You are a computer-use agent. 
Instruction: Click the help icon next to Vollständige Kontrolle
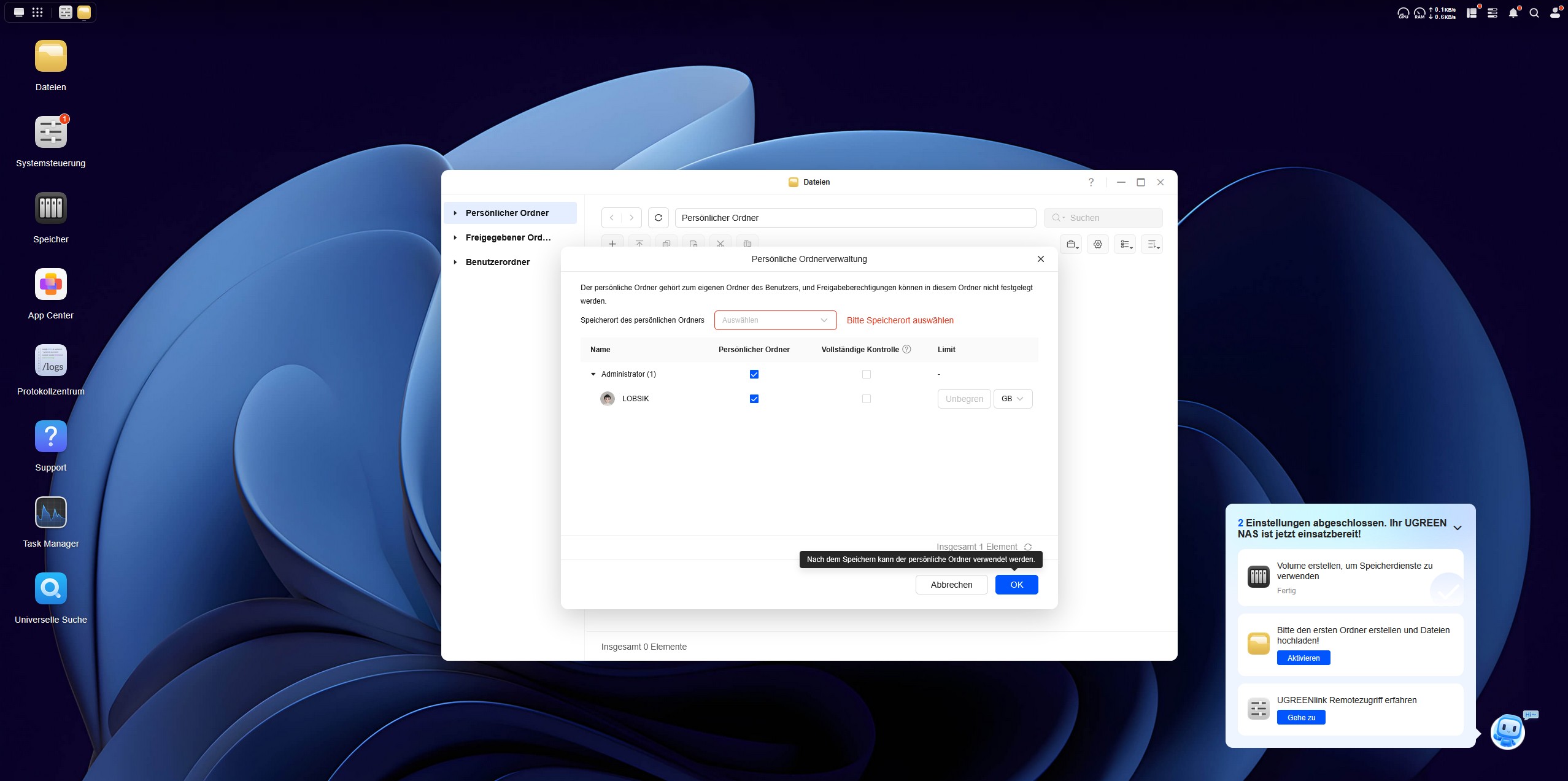click(x=906, y=349)
